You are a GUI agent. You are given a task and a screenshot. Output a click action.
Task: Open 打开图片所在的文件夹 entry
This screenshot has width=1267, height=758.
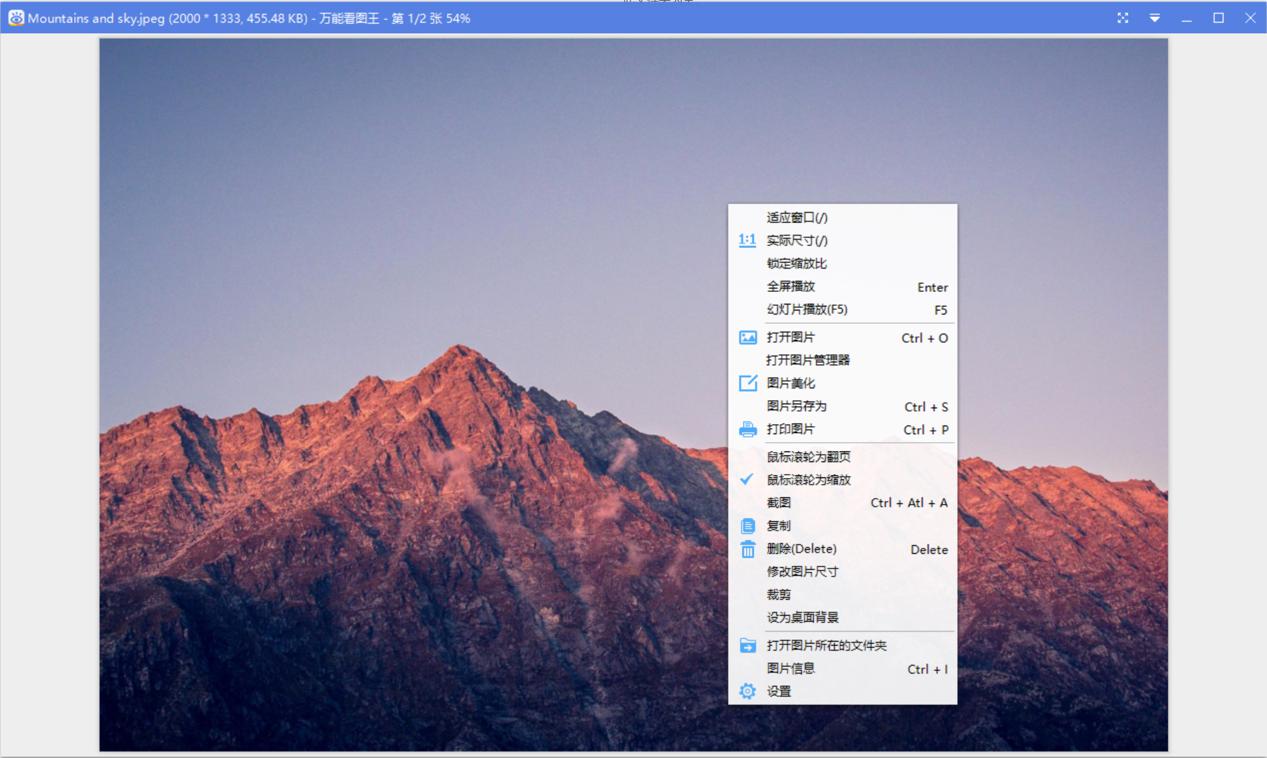tap(842, 646)
